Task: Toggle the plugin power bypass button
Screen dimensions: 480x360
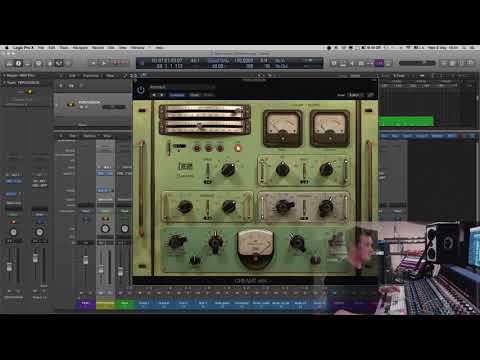Action: click(x=141, y=90)
